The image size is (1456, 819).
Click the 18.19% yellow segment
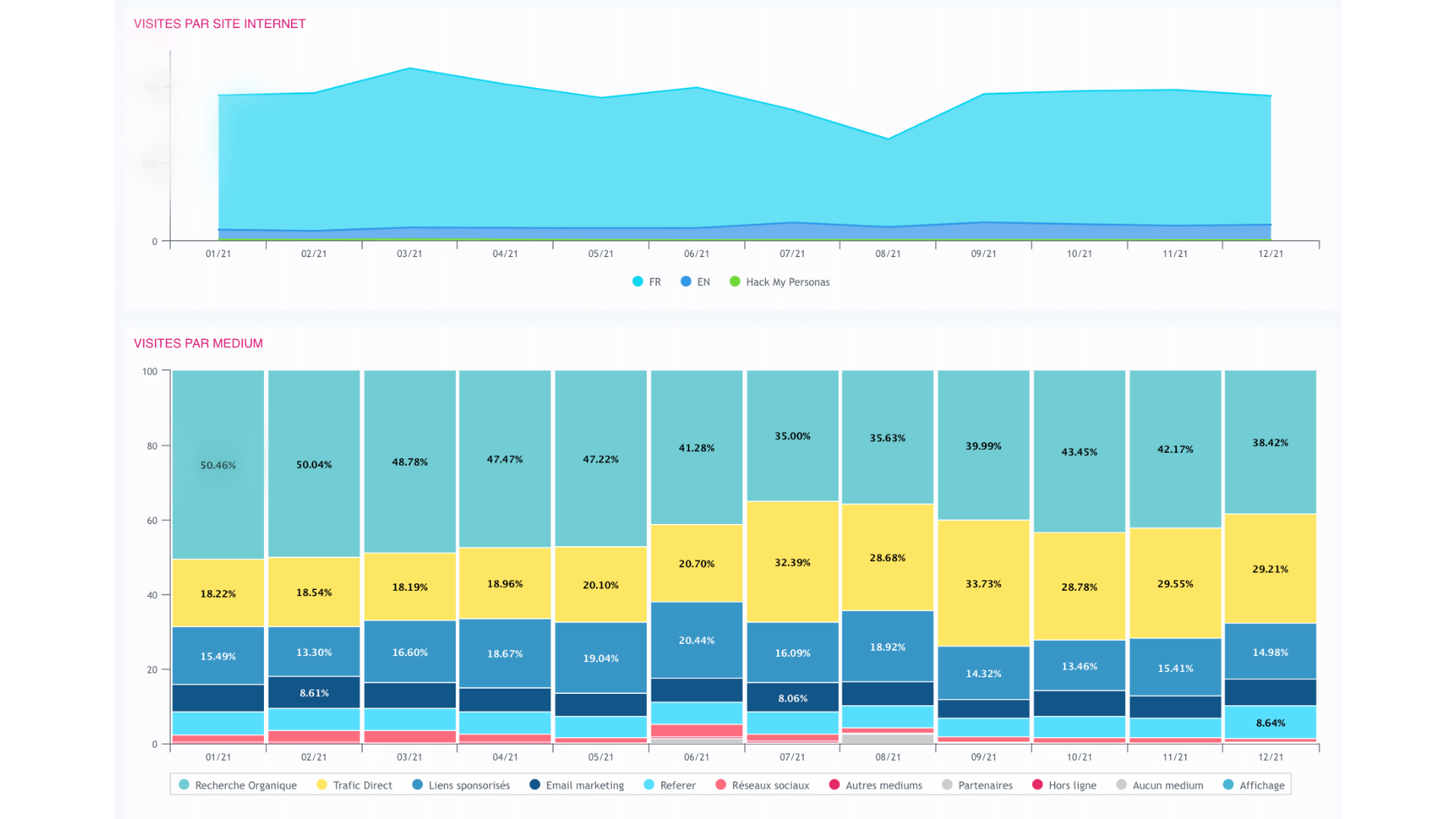coord(409,587)
